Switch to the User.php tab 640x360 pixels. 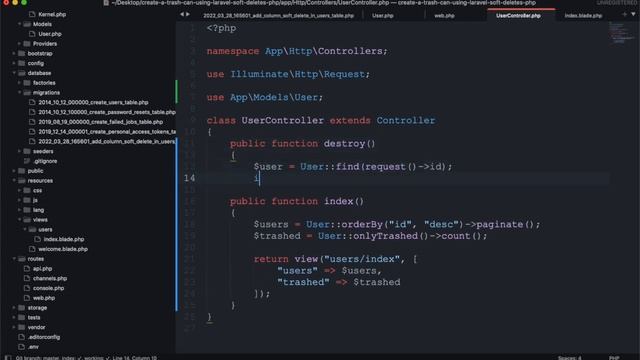coord(383,16)
